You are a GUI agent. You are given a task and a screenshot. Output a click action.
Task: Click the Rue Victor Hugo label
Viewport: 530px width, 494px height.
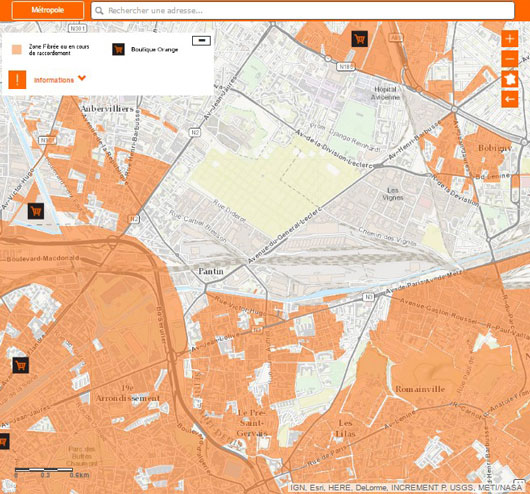point(240,306)
